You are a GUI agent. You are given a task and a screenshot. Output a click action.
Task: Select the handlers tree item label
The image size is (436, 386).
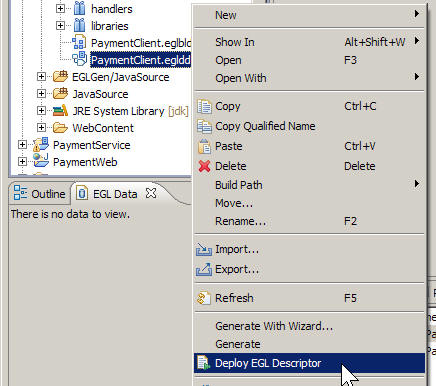pyautogui.click(x=112, y=9)
